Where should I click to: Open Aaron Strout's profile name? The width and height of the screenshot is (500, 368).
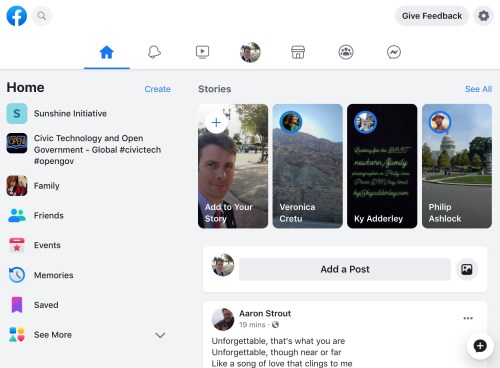coord(265,313)
